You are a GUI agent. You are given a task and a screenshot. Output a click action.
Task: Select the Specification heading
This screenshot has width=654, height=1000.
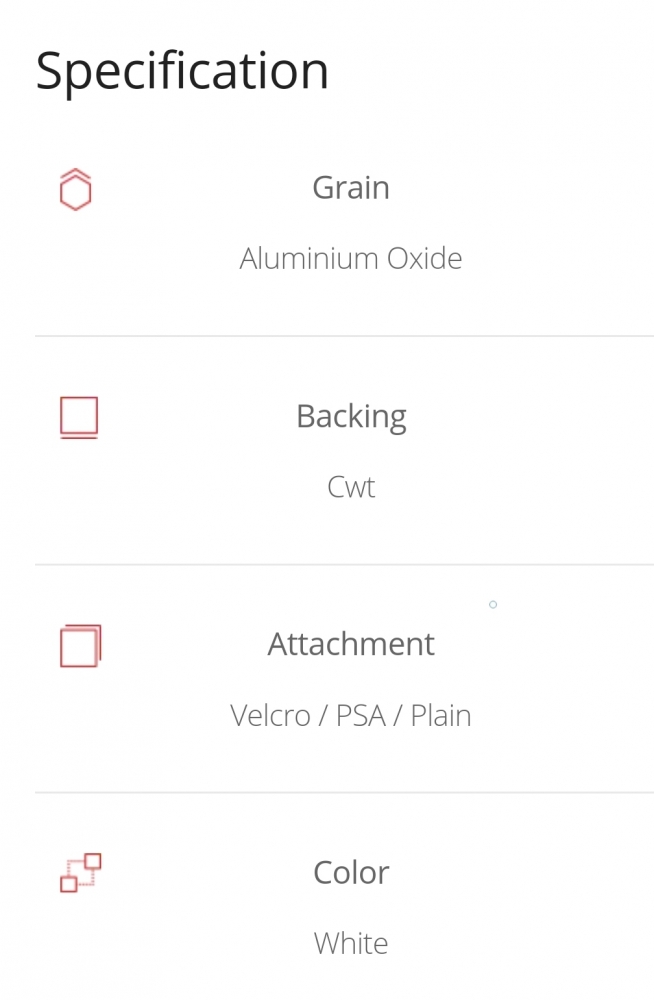point(182,71)
